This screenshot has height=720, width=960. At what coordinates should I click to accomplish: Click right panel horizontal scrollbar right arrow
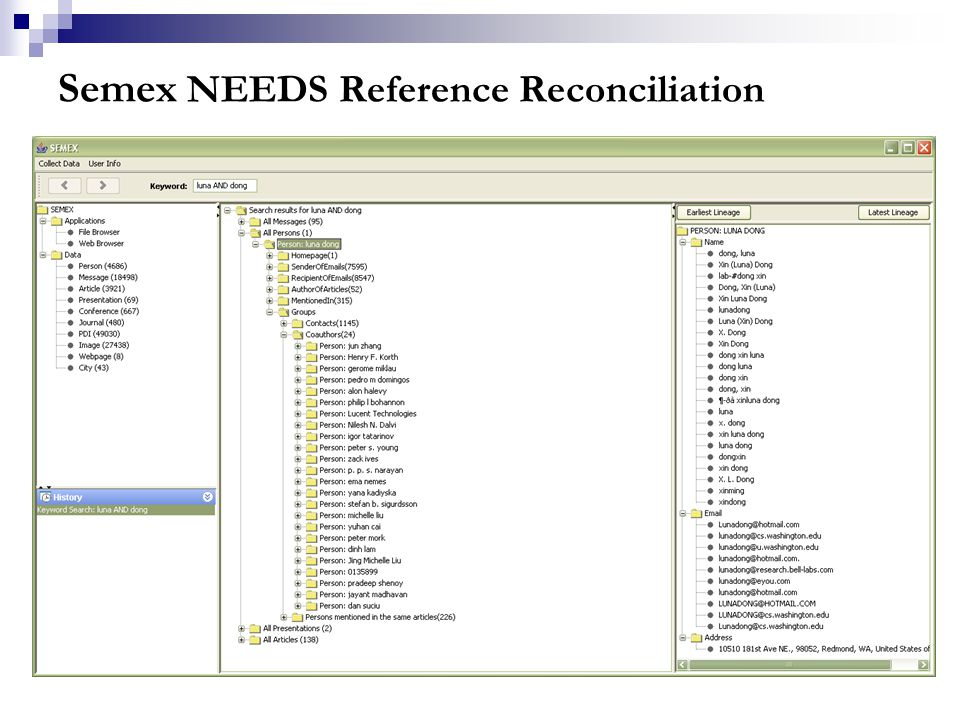tap(923, 665)
